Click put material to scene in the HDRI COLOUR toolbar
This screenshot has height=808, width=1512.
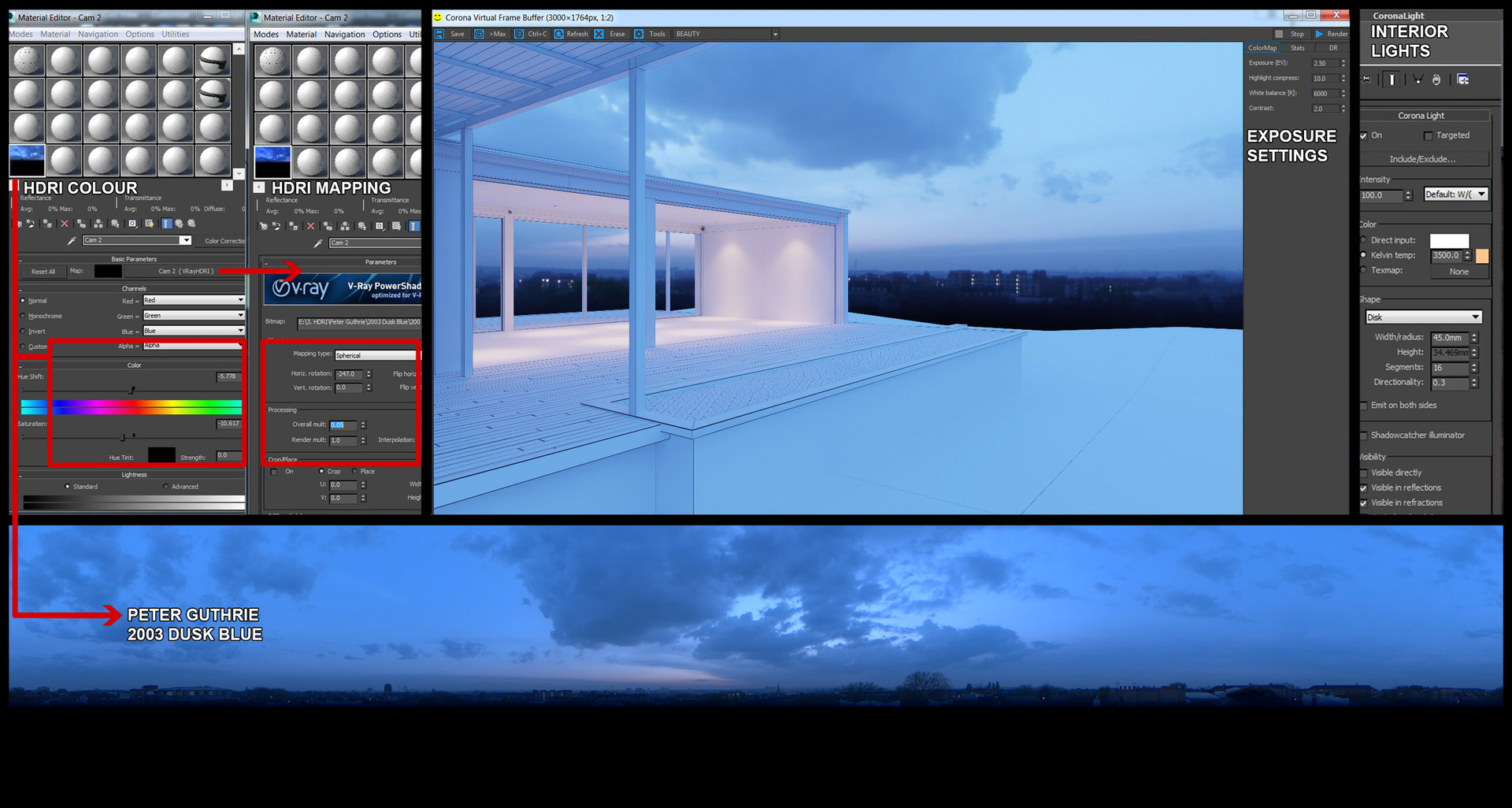pos(31,224)
